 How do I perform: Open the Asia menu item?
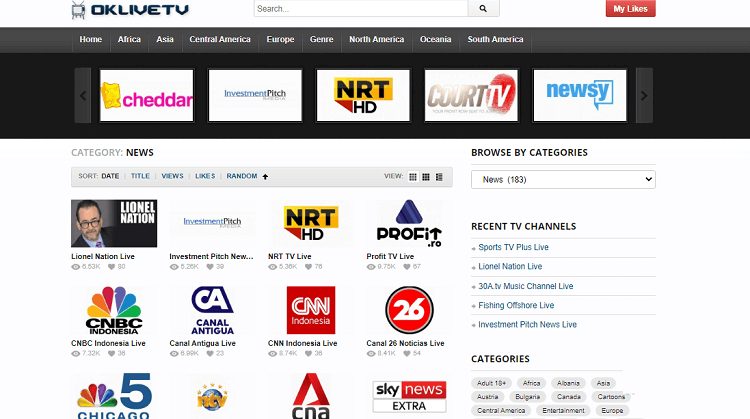(165, 40)
